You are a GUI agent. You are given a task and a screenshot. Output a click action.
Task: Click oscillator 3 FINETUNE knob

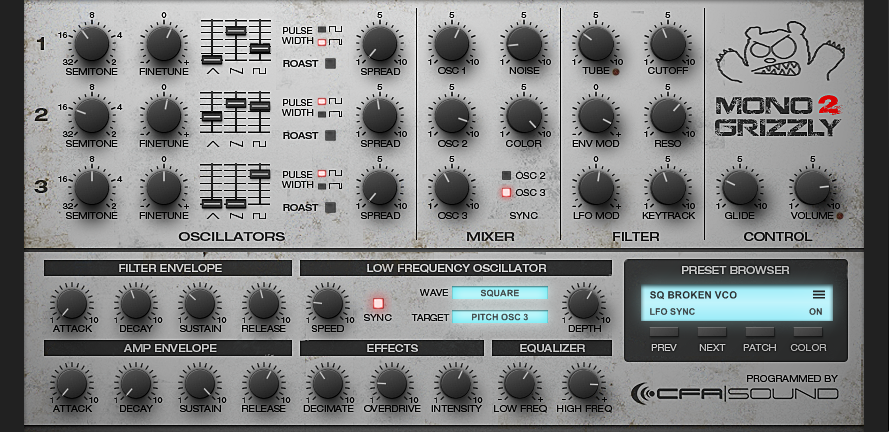(164, 187)
